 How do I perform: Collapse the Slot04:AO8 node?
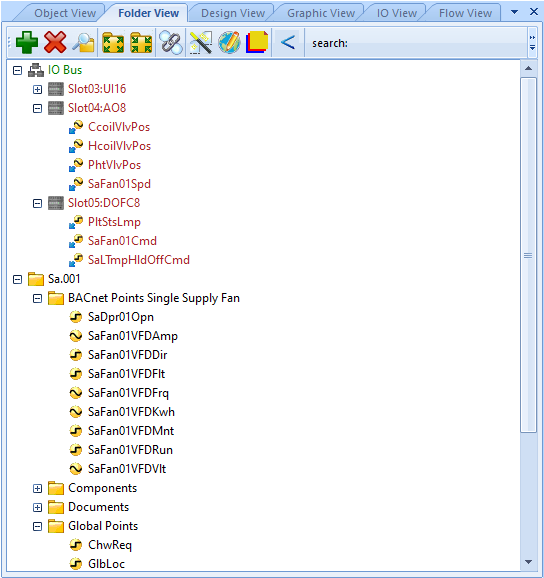click(37, 108)
